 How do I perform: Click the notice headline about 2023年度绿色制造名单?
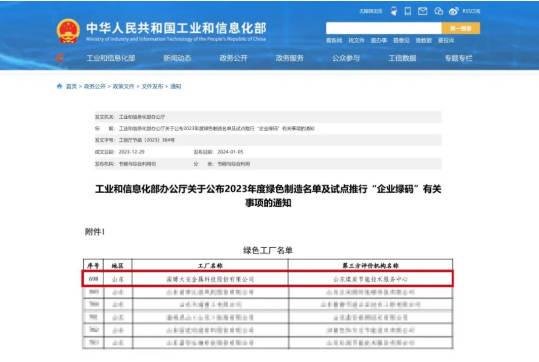click(x=268, y=196)
